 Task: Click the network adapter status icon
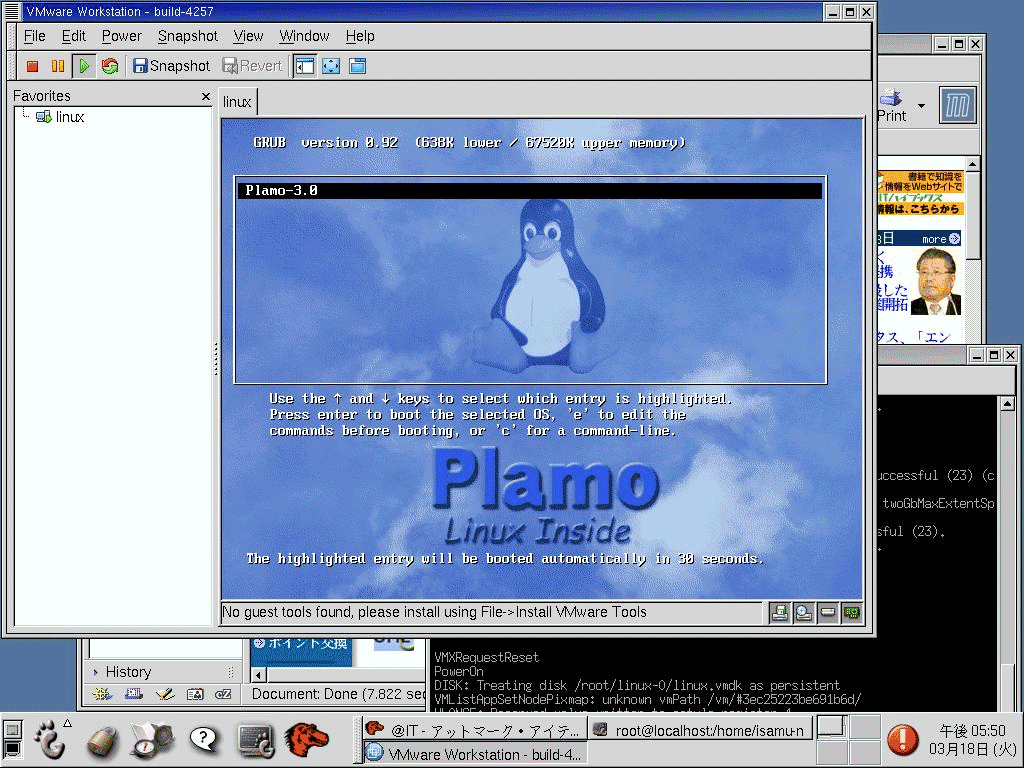click(x=852, y=613)
